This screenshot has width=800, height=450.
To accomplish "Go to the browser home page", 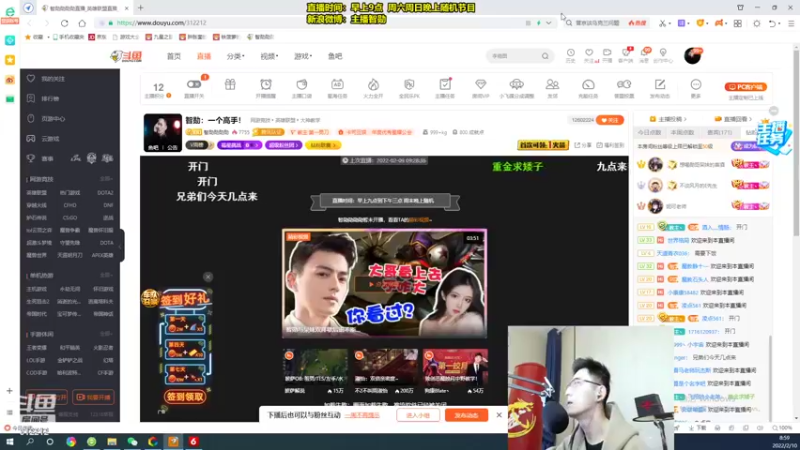I will (82, 23).
